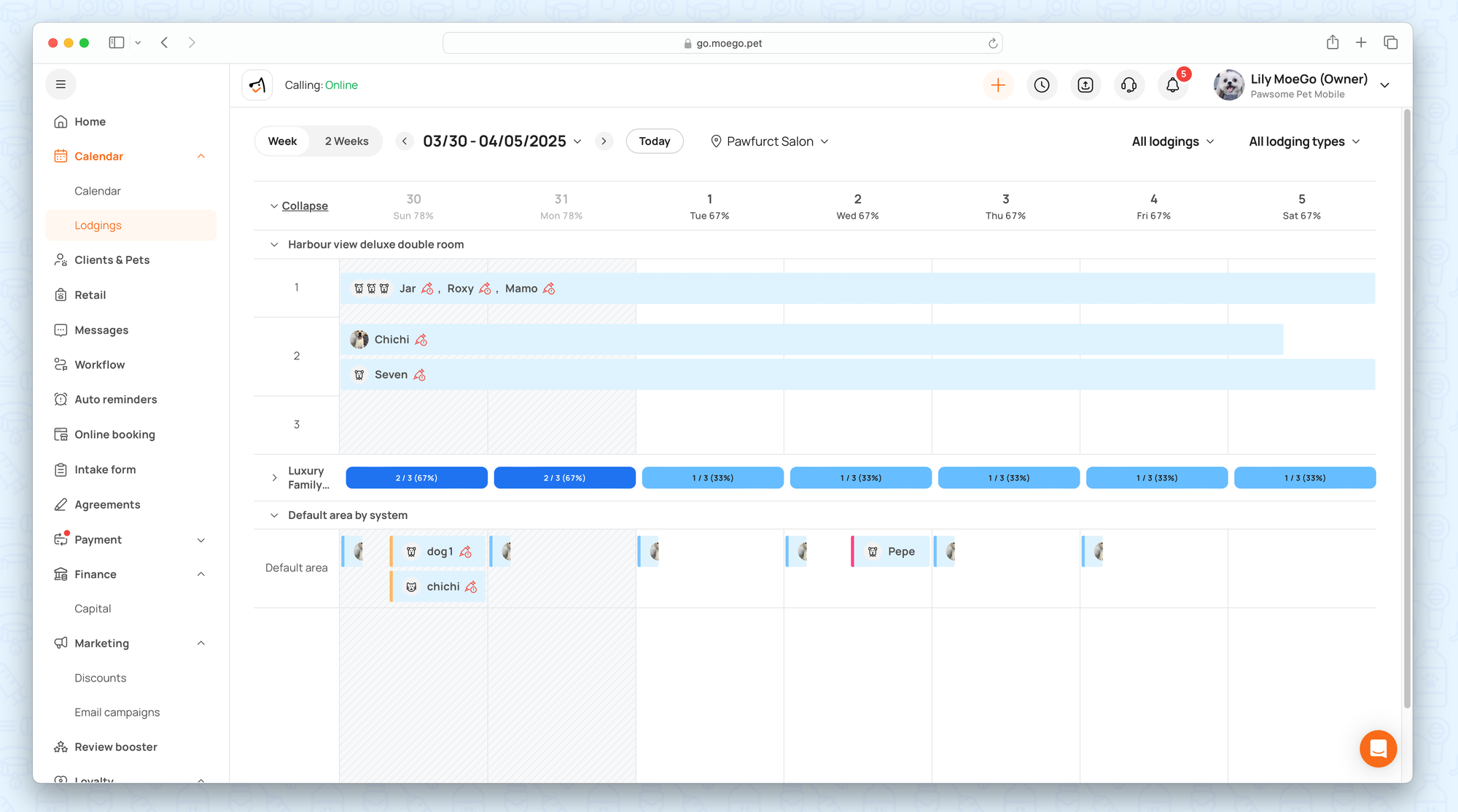Viewport: 1458px width, 812px height.
Task: Click the MoeGo calling megaphone icon
Action: coord(257,85)
